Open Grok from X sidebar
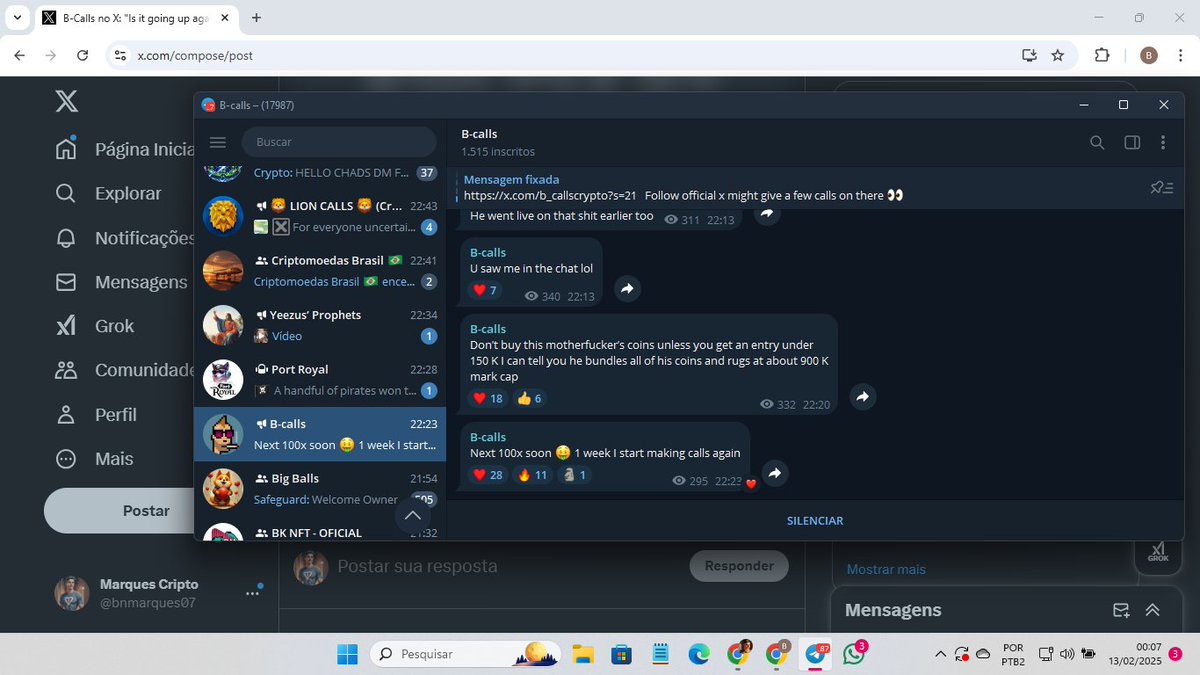This screenshot has height=675, width=1200. tap(94, 326)
